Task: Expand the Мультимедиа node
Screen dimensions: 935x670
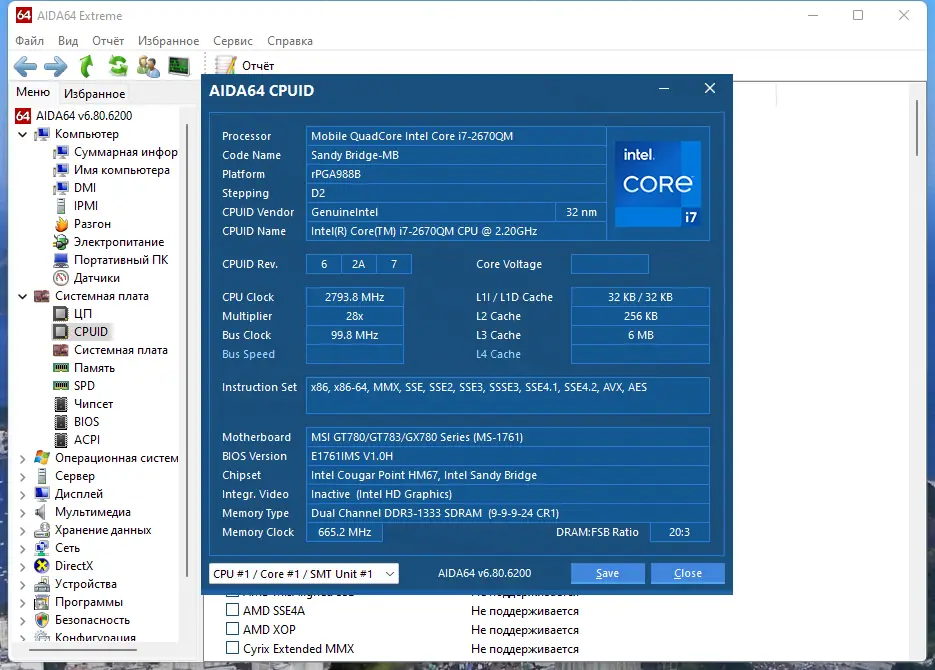Action: [x=23, y=512]
